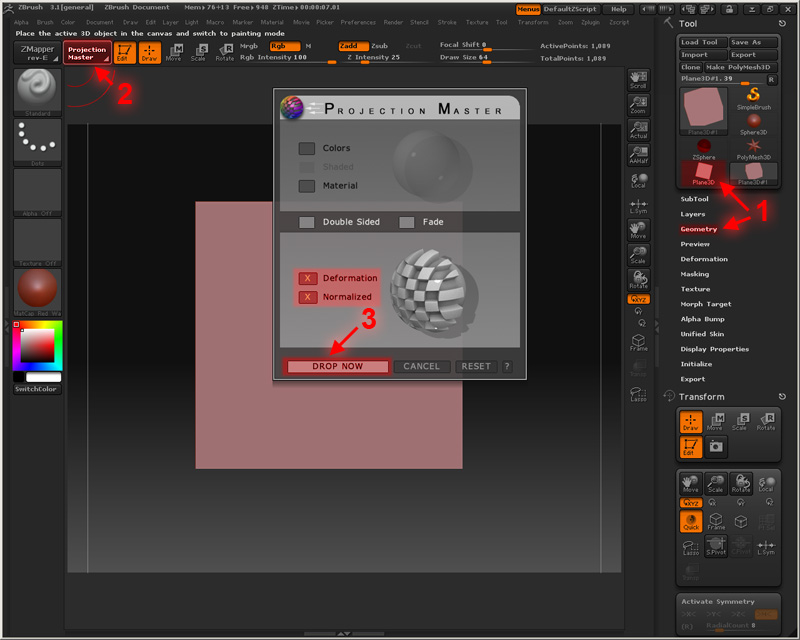
Task: Select Lasso icon on the canvas shelf
Action: click(x=638, y=394)
